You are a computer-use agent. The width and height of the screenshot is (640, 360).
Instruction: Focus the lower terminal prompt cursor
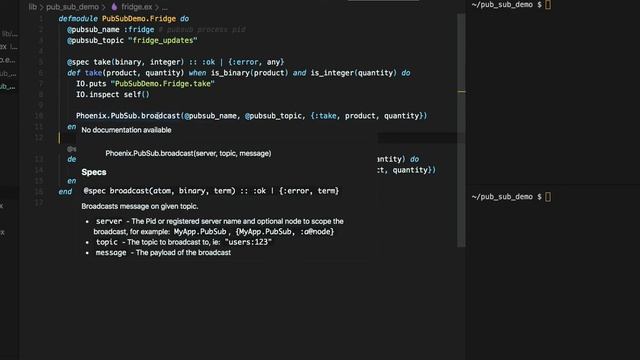point(548,197)
